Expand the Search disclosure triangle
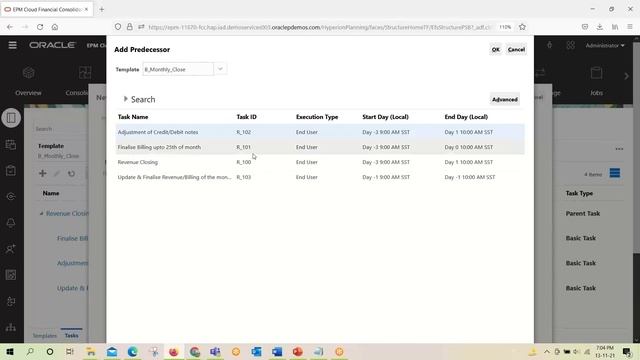Viewport: 640px width, 360px height. (126, 99)
